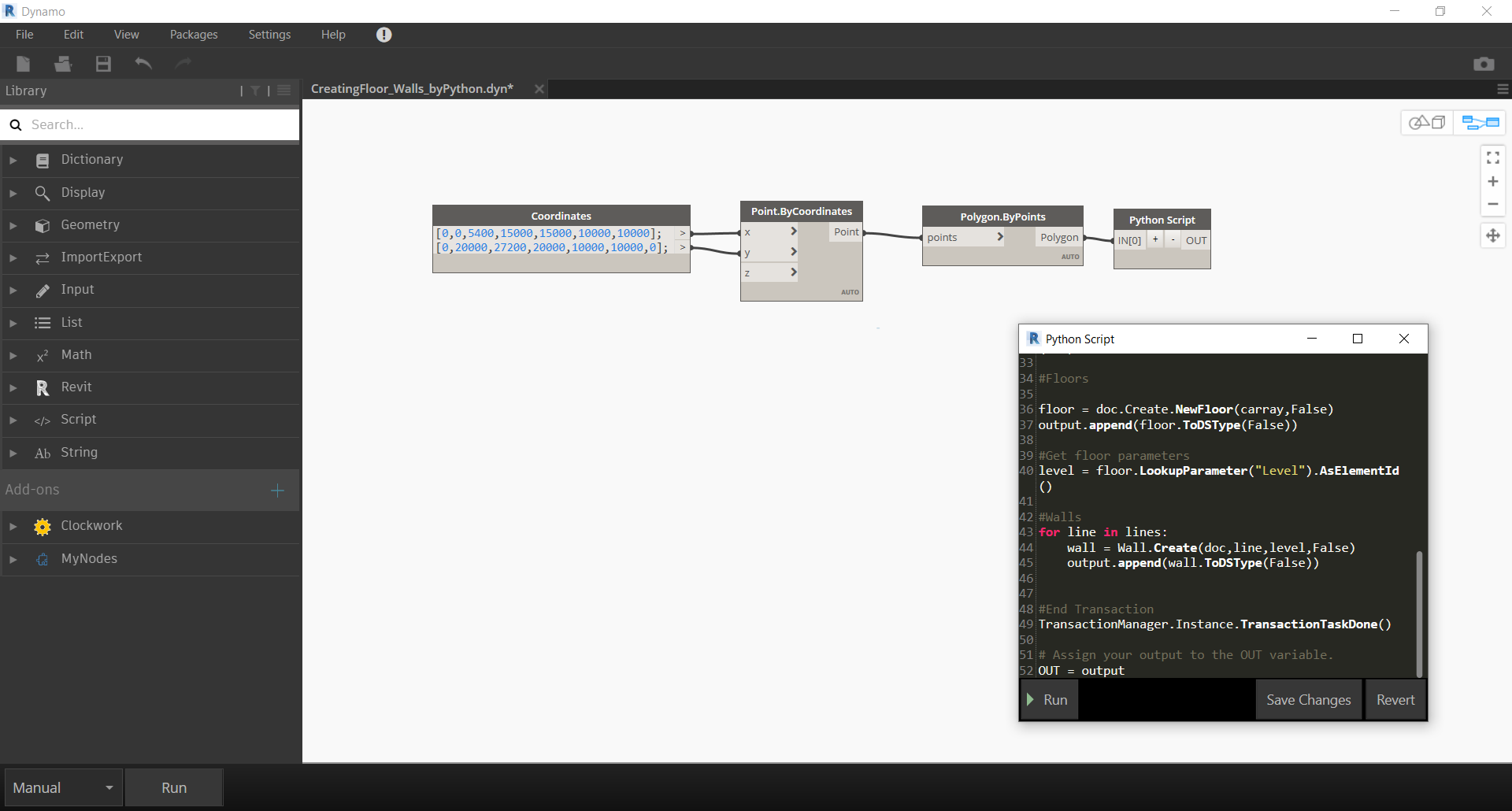The image size is (1512, 811).
Task: Create a new file using the toolbar icon
Action: coord(24,64)
